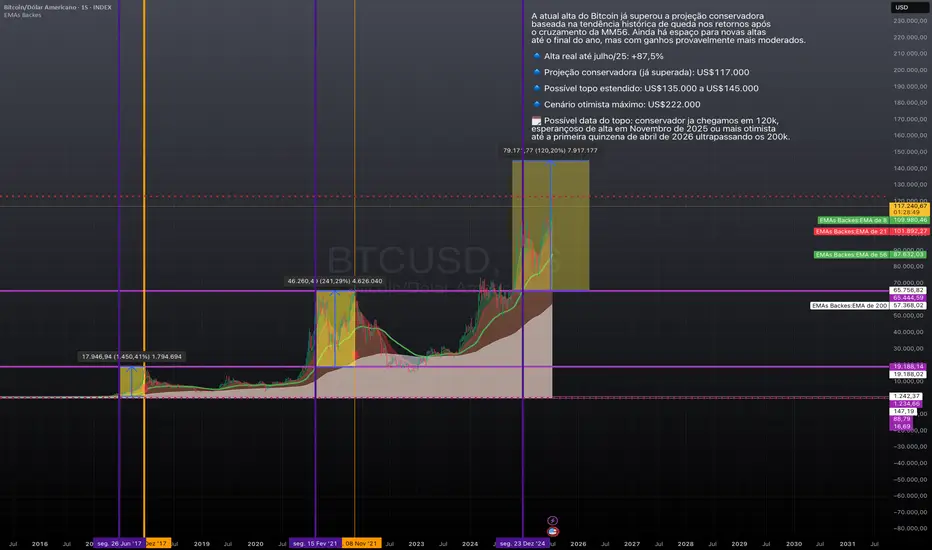Click 2030 on the time axis
The image size is (932, 550).
(794, 543)
